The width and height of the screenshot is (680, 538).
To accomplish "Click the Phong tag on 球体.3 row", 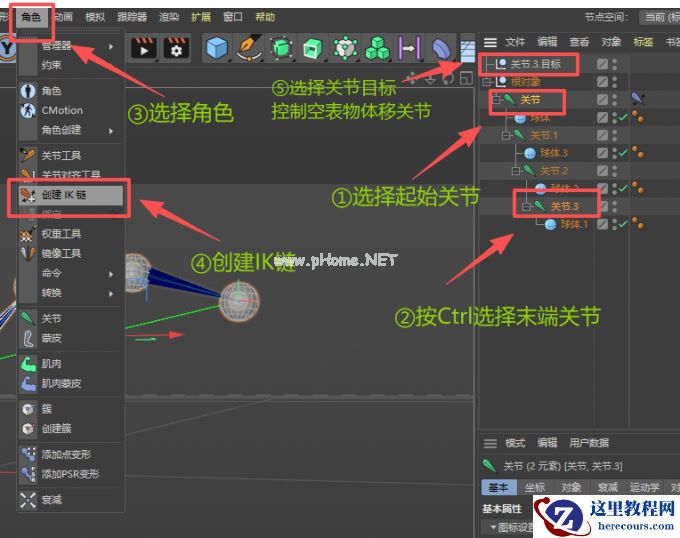I will pyautogui.click(x=638, y=152).
